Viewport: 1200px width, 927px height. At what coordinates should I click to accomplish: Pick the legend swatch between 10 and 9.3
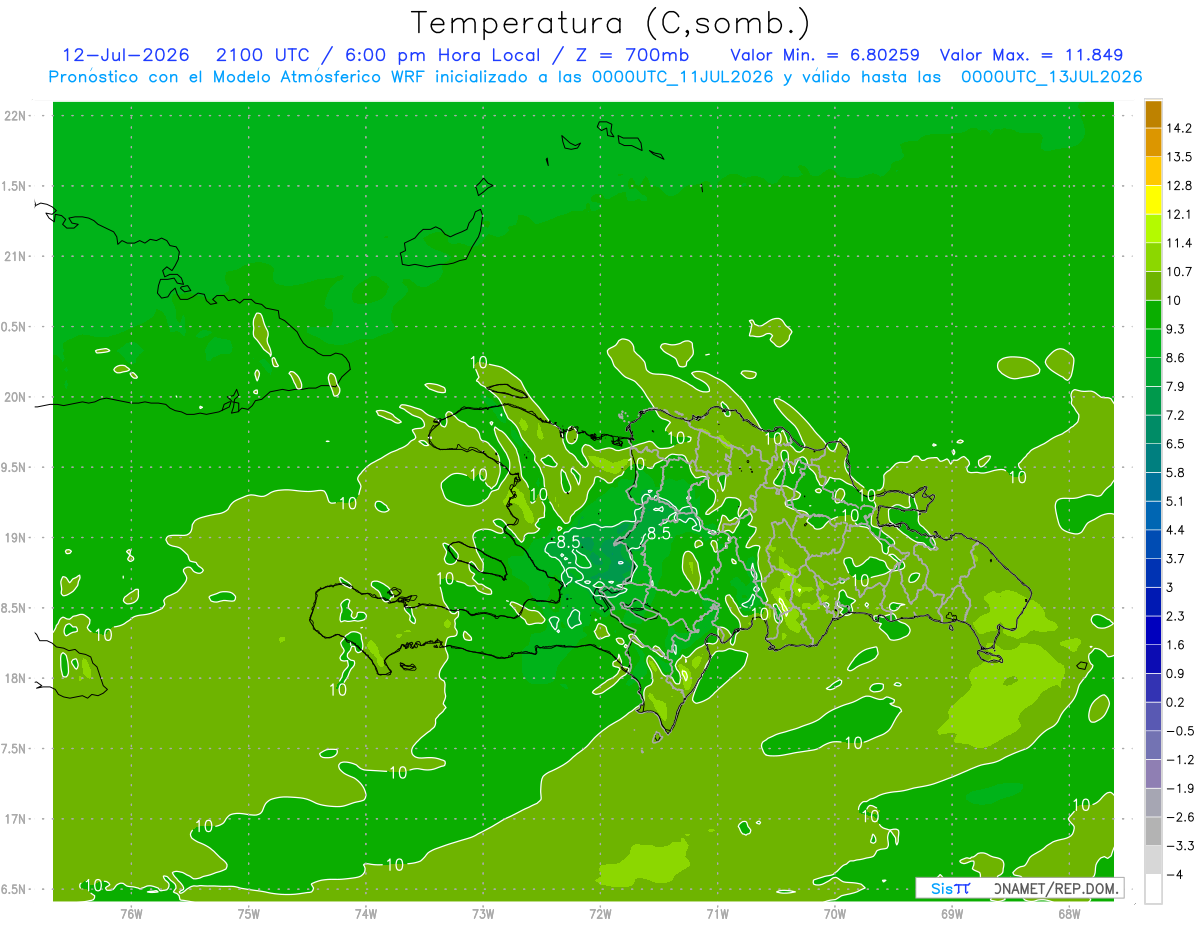pos(1153,314)
